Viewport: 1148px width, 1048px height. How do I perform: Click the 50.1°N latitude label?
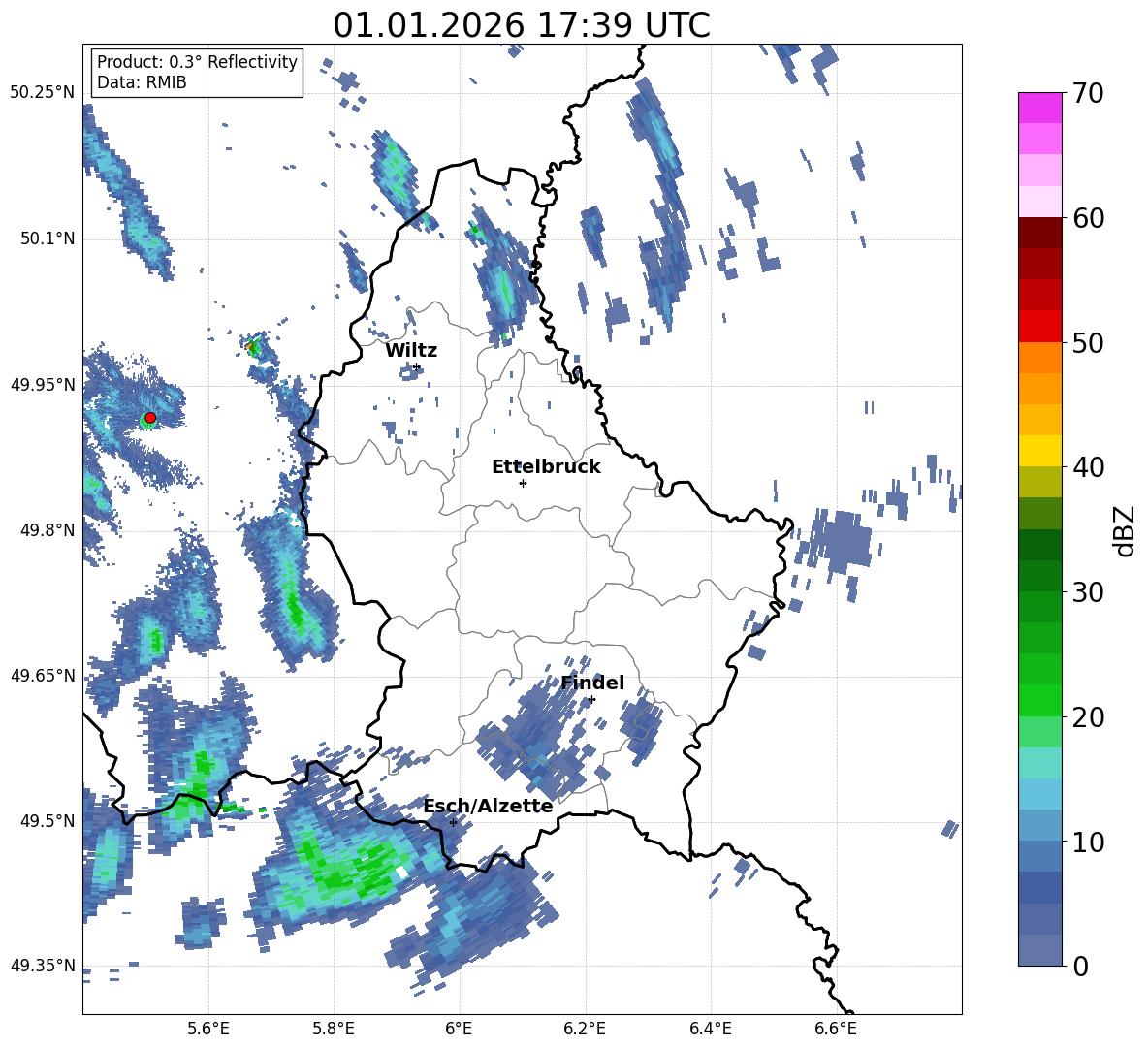[47, 239]
